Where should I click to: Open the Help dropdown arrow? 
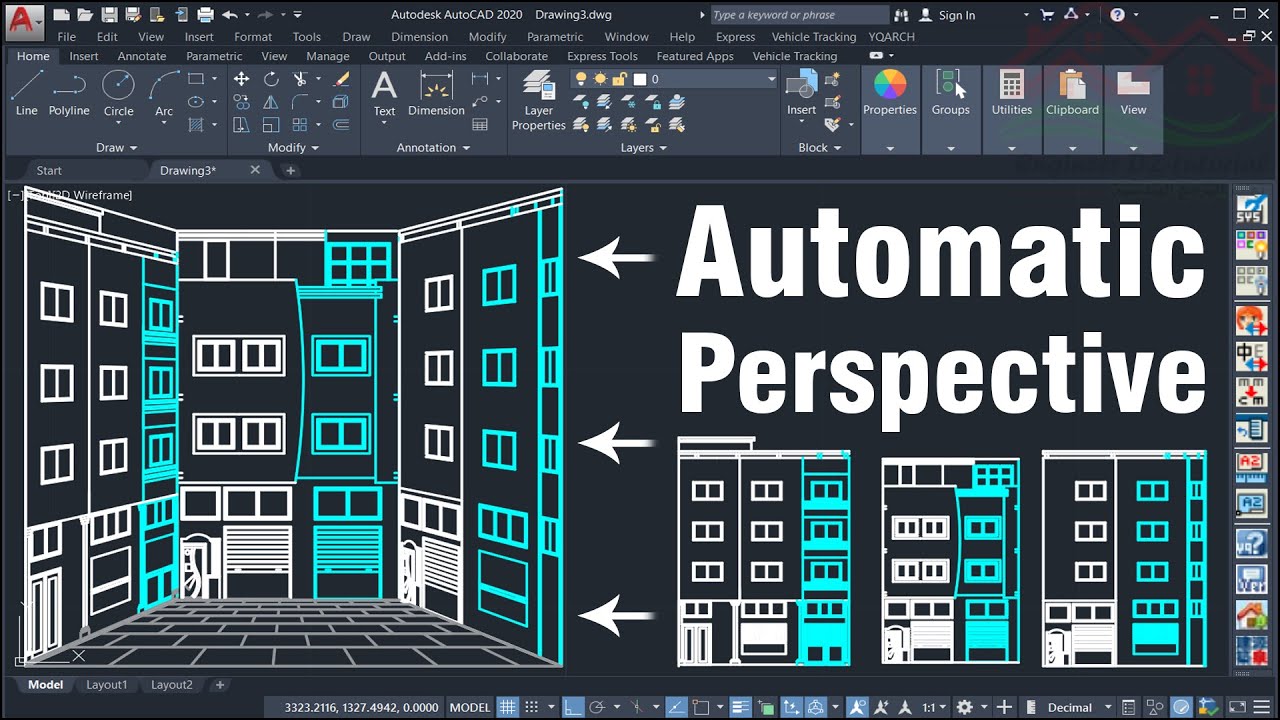[x=1137, y=15]
